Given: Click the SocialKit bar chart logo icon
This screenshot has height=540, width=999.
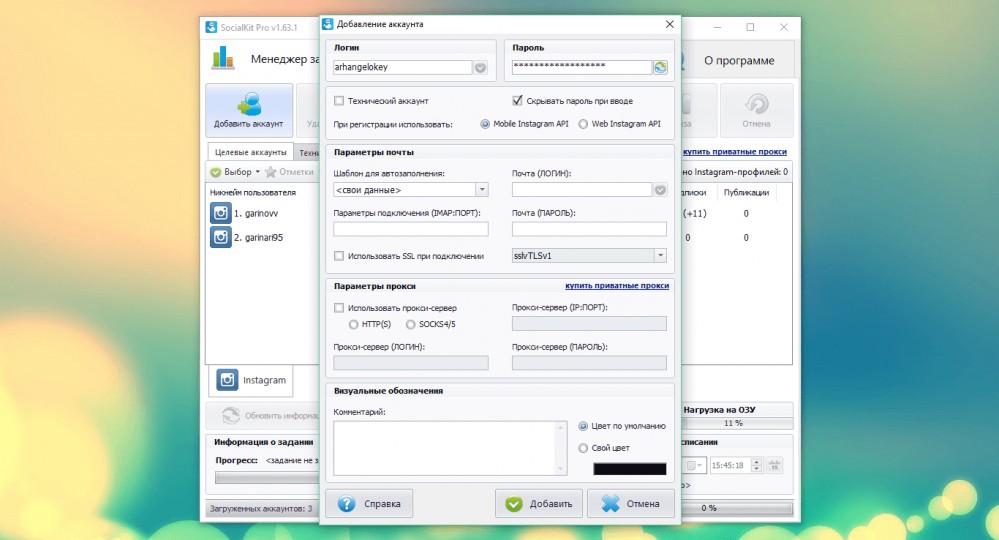Looking at the screenshot, I should coord(223,58).
